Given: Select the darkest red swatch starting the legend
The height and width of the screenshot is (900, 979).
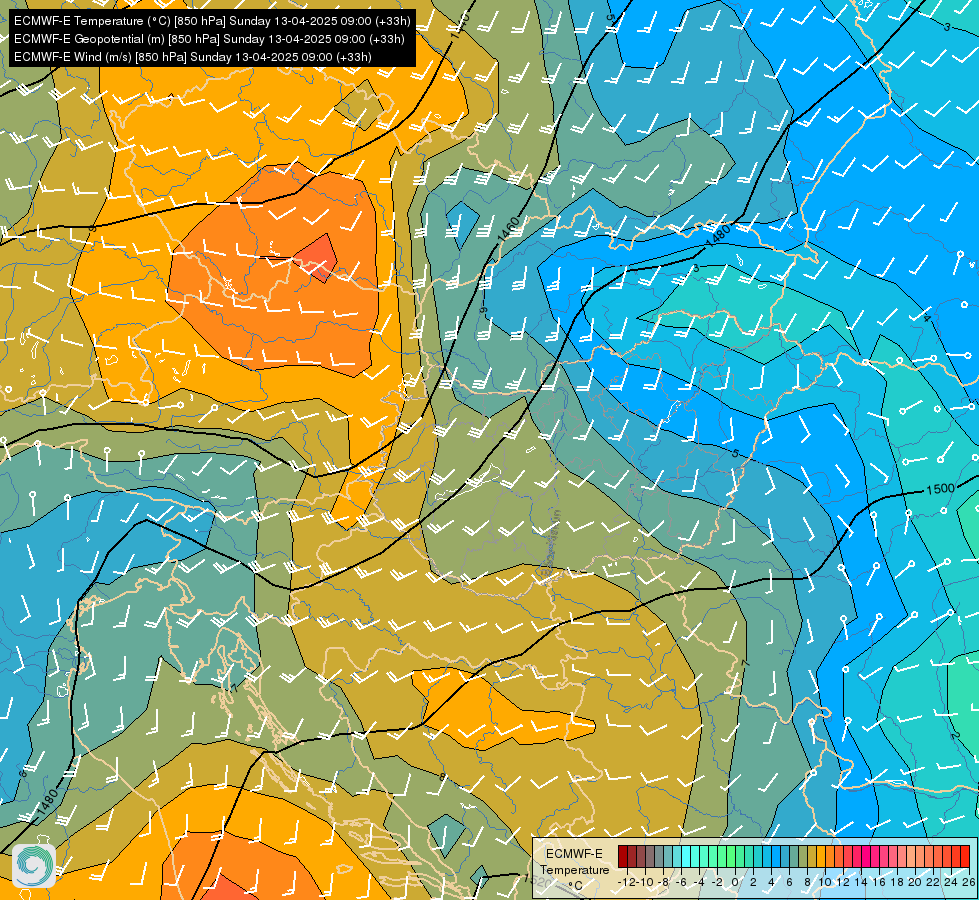Looking at the screenshot, I should 623,856.
